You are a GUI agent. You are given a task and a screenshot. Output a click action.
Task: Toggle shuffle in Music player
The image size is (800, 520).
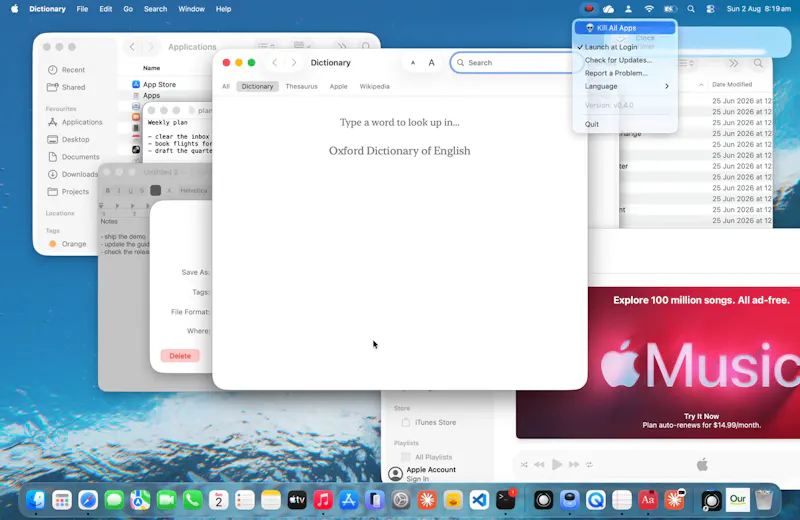point(524,464)
